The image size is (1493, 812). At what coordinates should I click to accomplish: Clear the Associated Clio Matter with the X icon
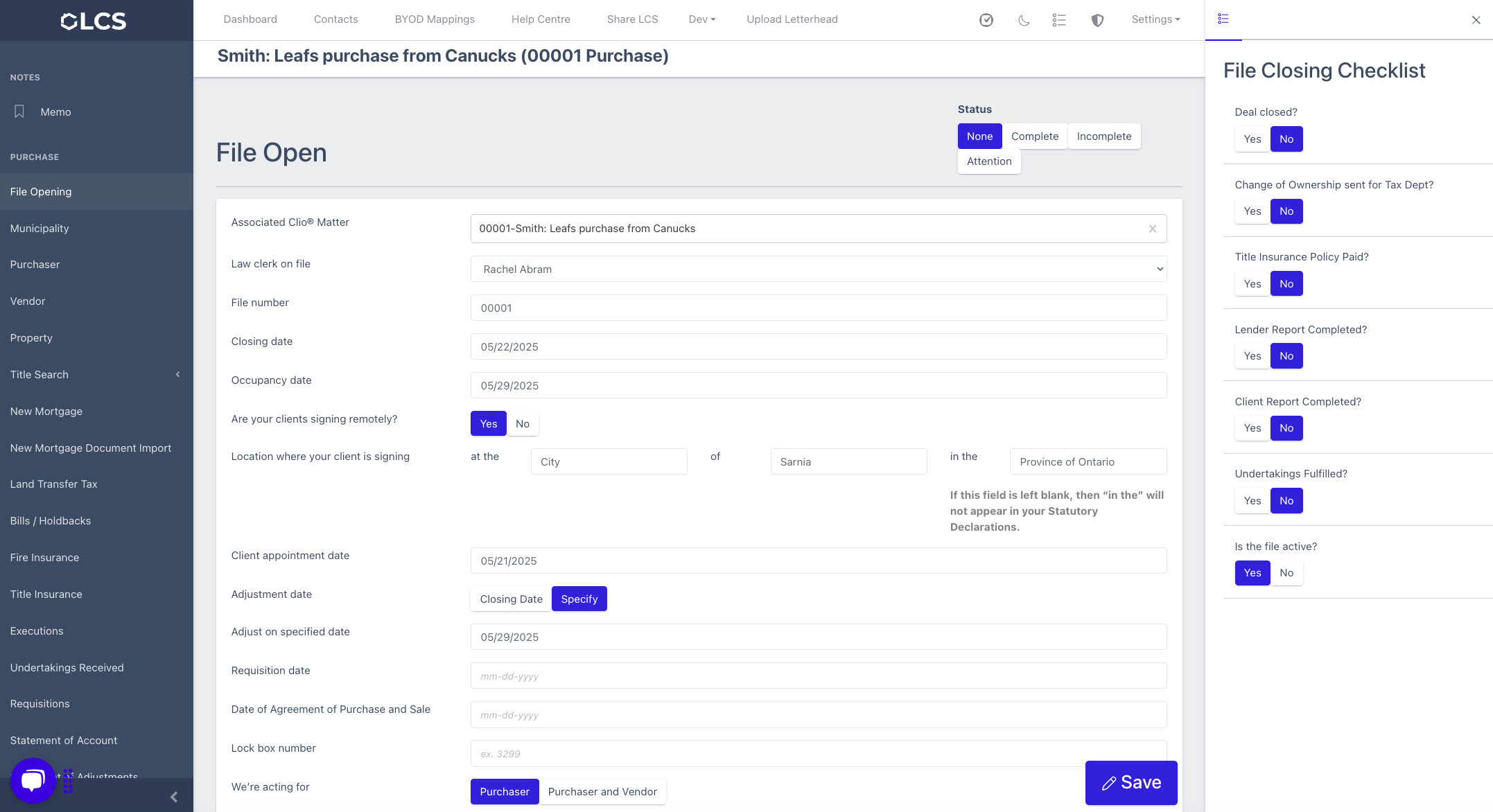(x=1152, y=229)
